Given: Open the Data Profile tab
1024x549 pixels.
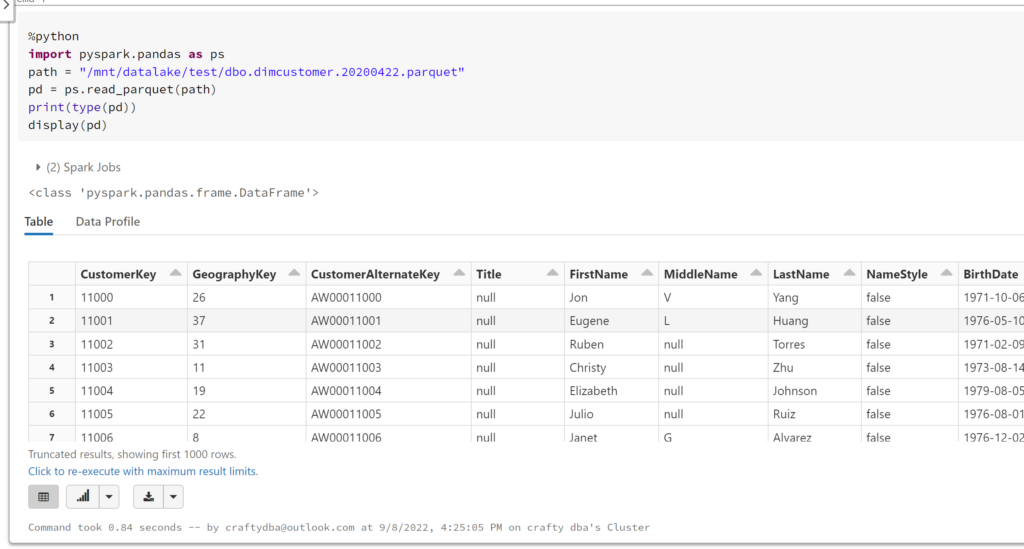Looking at the screenshot, I should [108, 221].
